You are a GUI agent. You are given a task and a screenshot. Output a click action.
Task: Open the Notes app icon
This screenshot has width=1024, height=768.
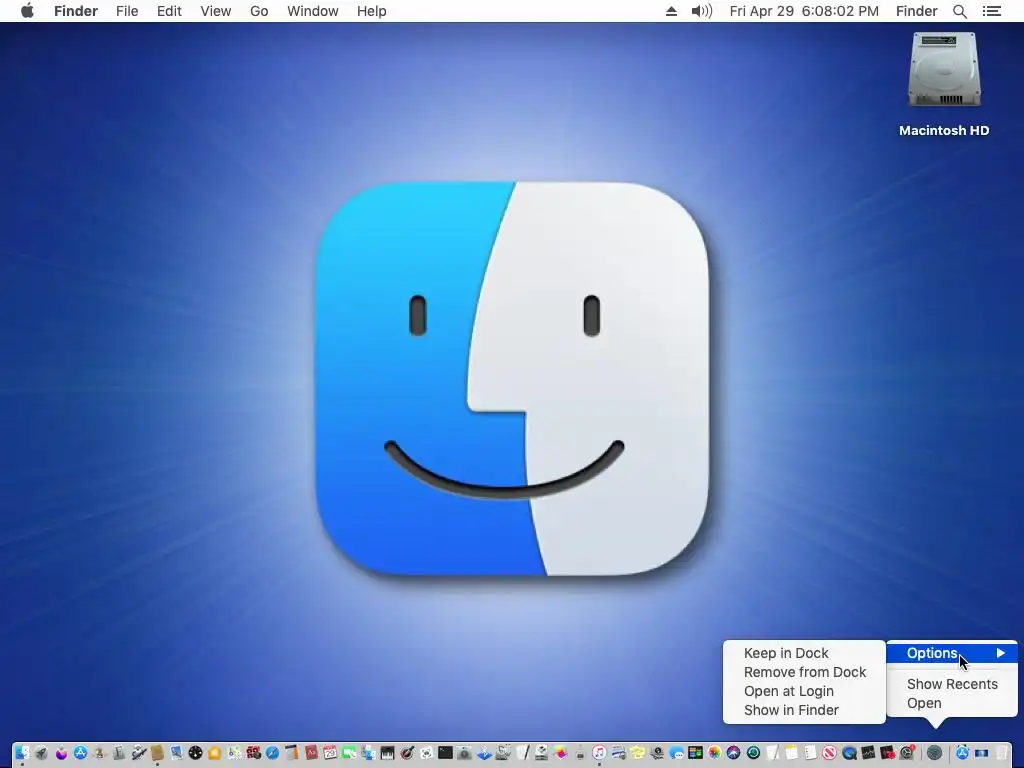(x=791, y=753)
